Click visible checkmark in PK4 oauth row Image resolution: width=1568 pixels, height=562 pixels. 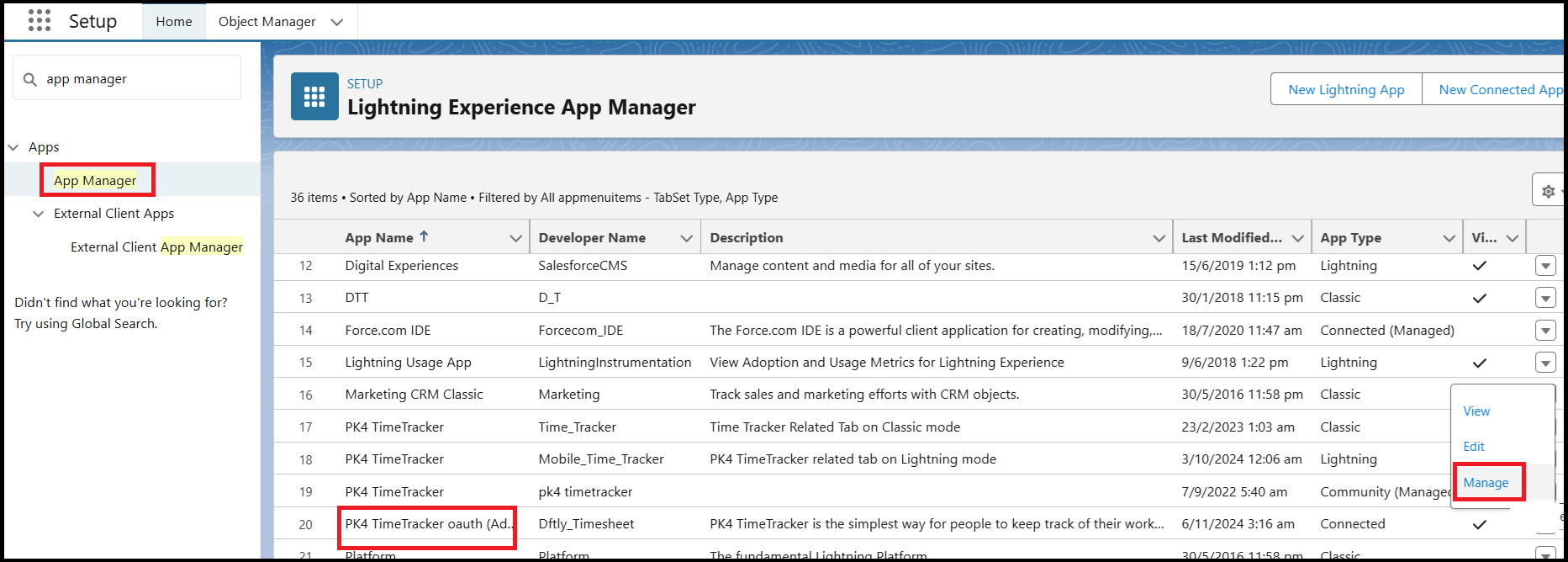(1480, 524)
